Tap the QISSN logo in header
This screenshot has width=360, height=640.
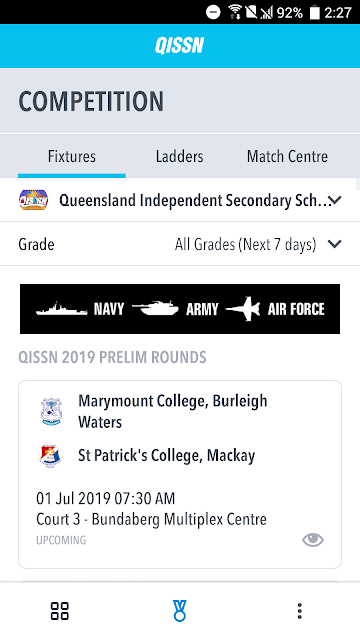click(180, 46)
